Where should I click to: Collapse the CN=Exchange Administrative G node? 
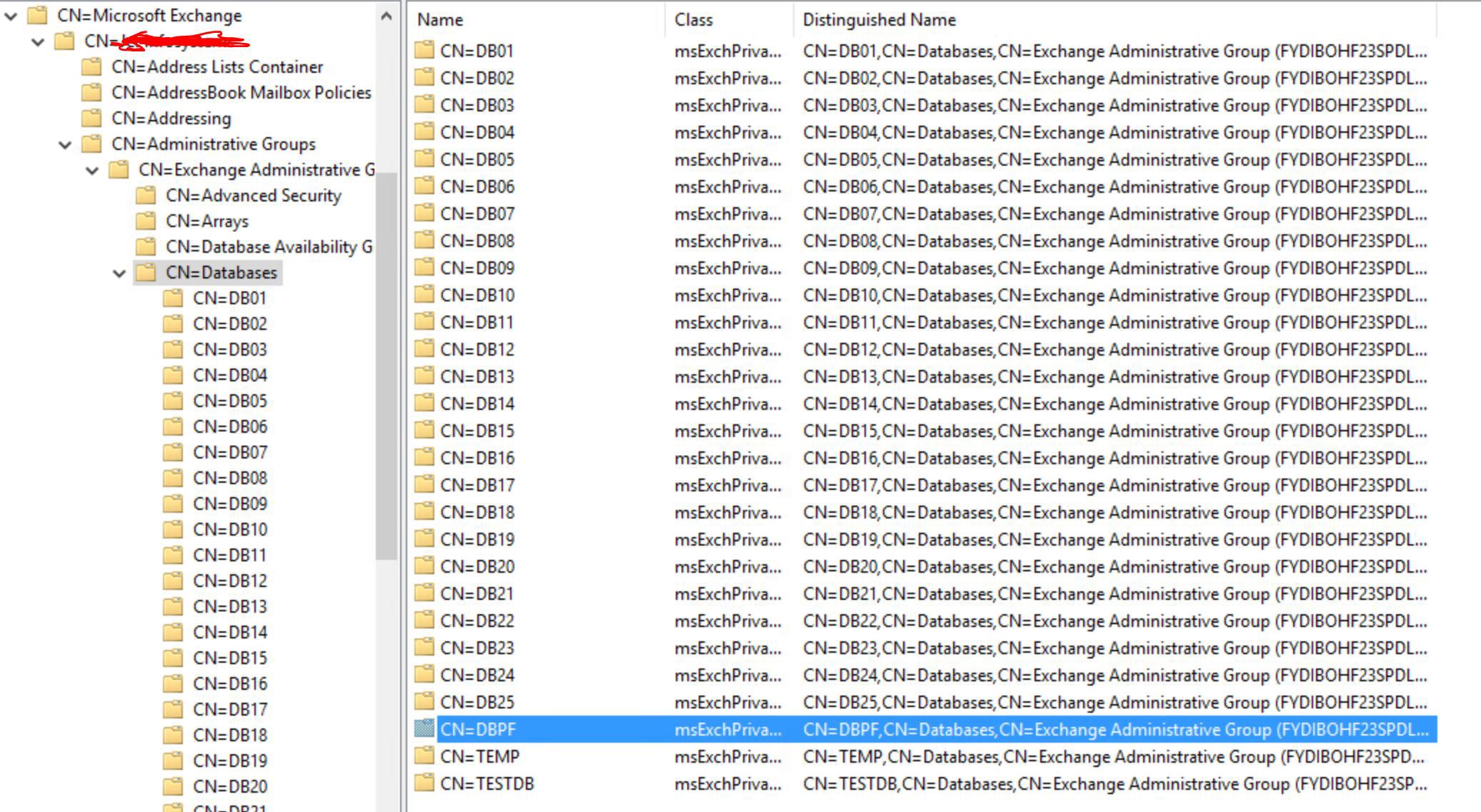(92, 171)
